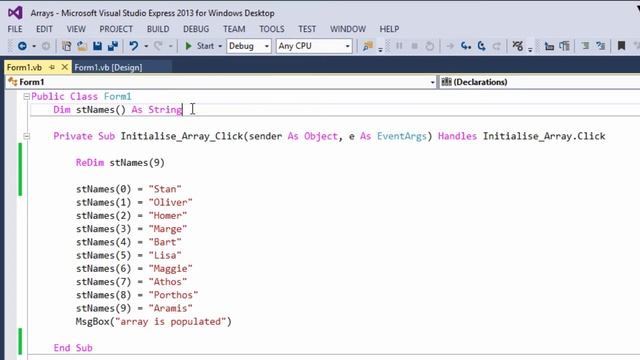The width and height of the screenshot is (640, 360).
Task: Open the TEAM menu
Action: tap(234, 29)
